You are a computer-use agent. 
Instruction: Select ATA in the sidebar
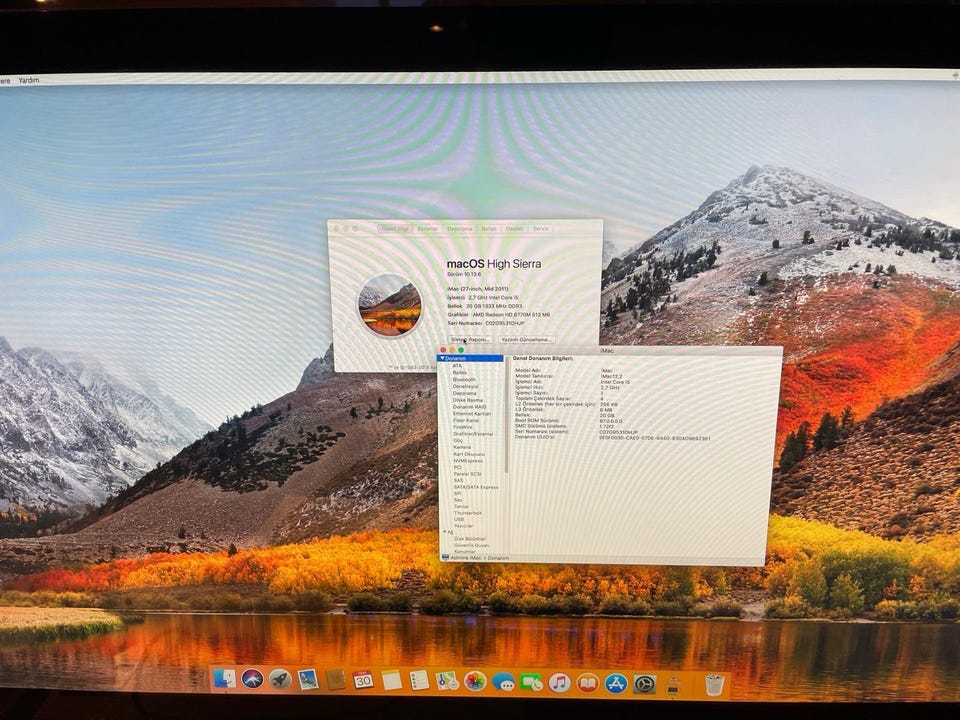pos(457,366)
